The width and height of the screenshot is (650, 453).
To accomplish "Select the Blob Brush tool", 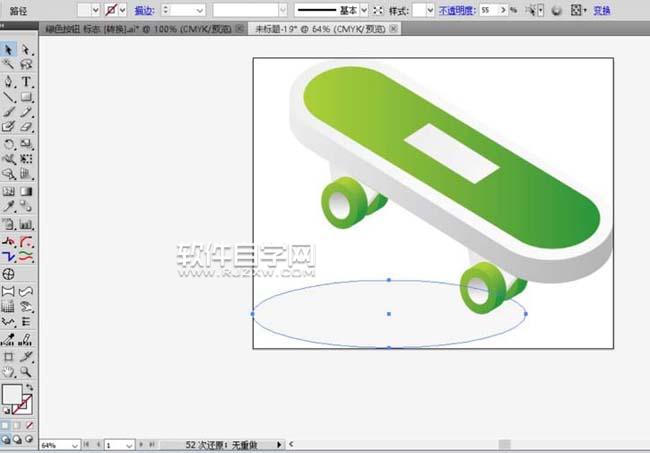I will pos(8,127).
